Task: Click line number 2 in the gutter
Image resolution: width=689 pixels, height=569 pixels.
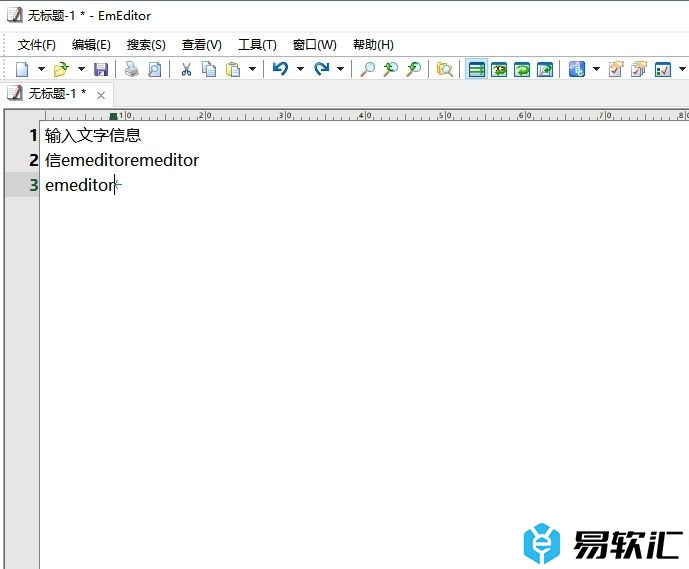Action: [x=33, y=160]
